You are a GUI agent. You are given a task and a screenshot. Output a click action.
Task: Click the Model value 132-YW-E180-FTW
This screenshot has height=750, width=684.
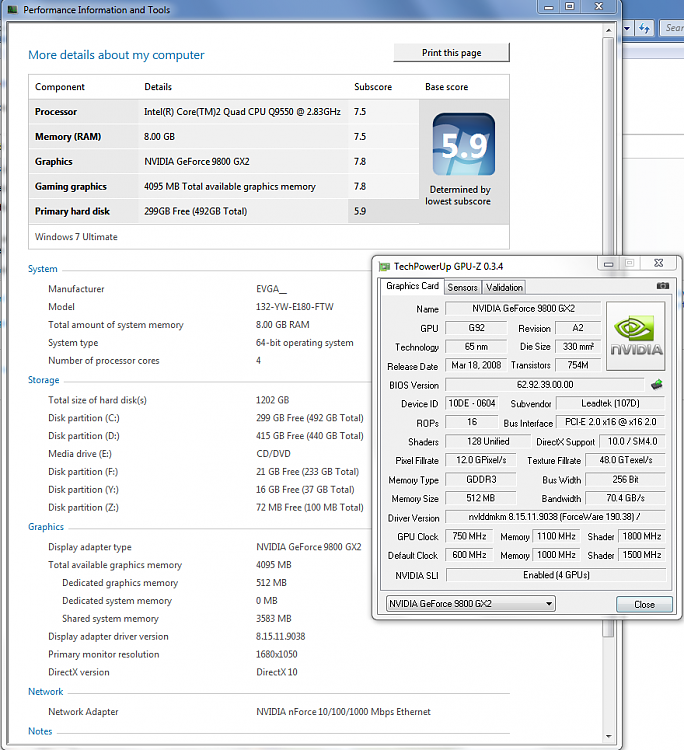click(x=295, y=307)
